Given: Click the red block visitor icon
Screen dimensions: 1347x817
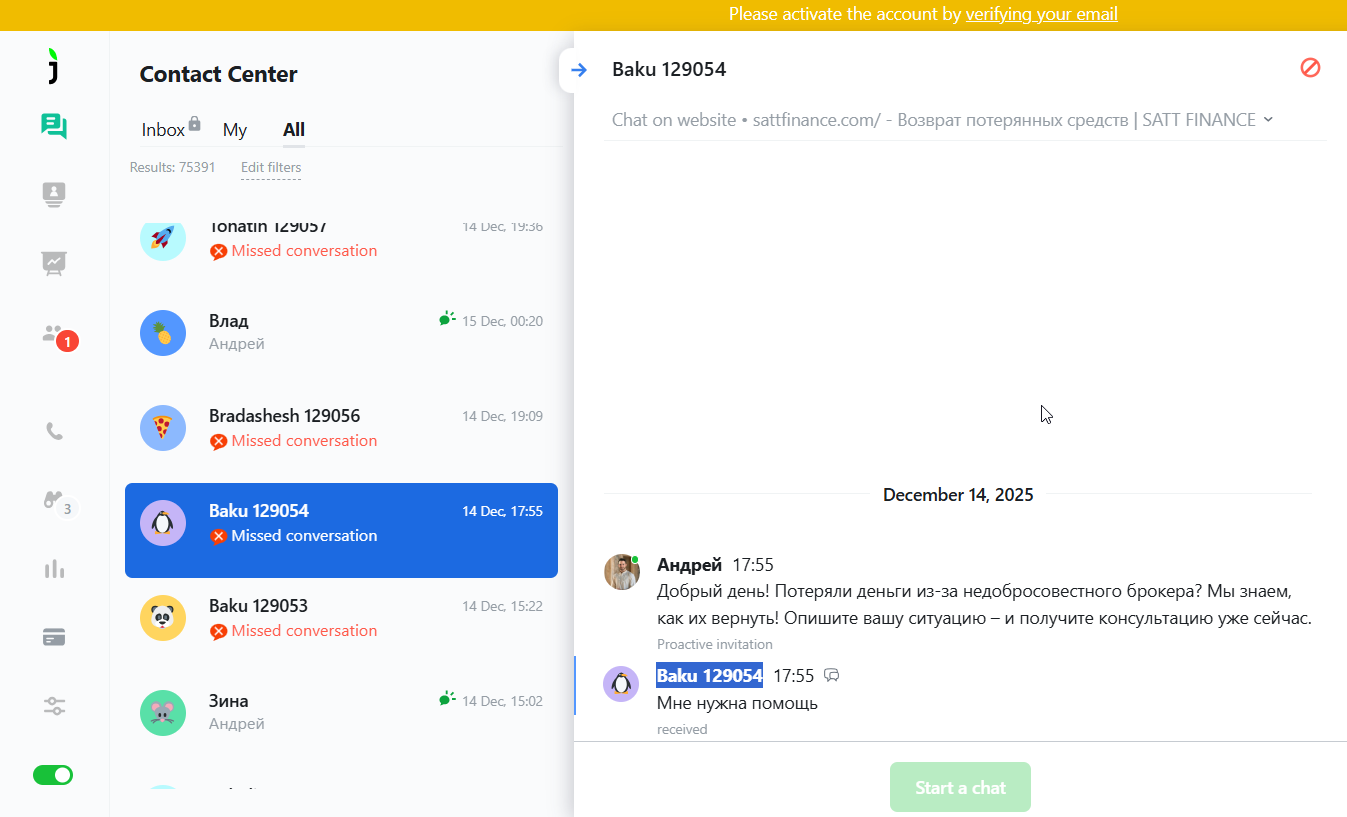Looking at the screenshot, I should point(1310,68).
